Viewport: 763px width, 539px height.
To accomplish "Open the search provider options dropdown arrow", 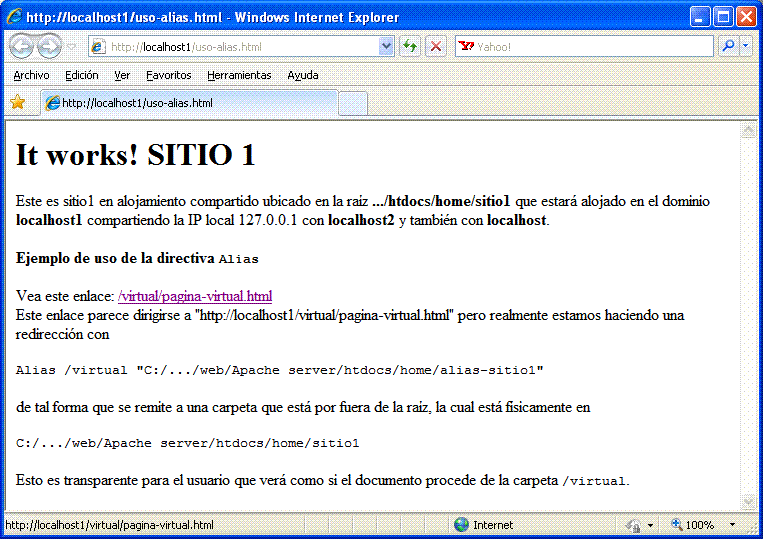I will [746, 47].
